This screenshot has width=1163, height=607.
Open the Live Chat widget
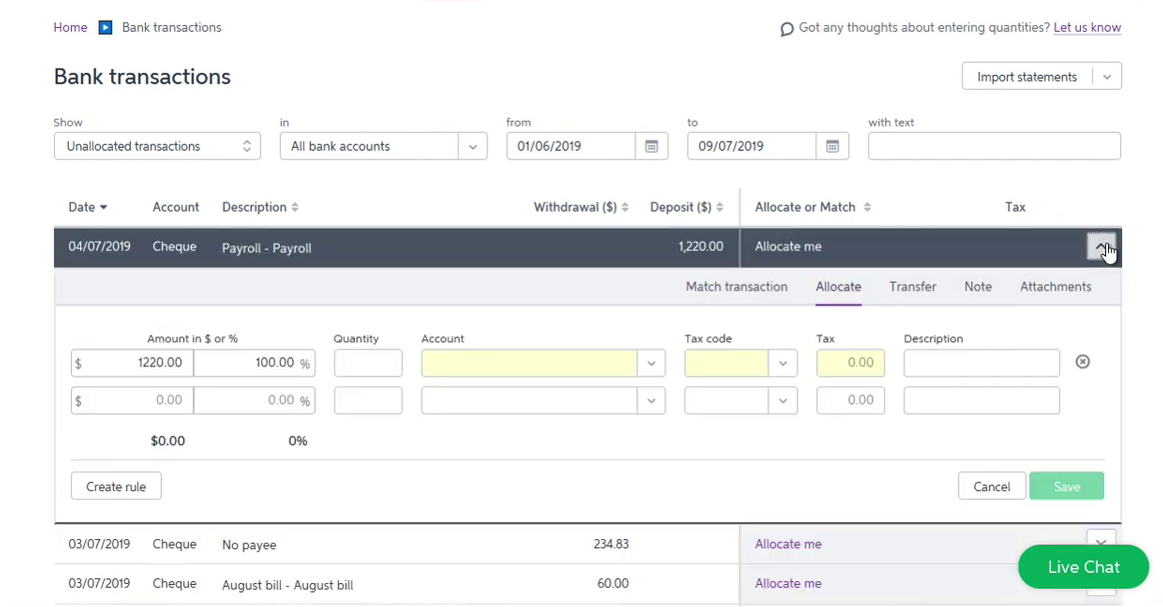pos(1084,567)
